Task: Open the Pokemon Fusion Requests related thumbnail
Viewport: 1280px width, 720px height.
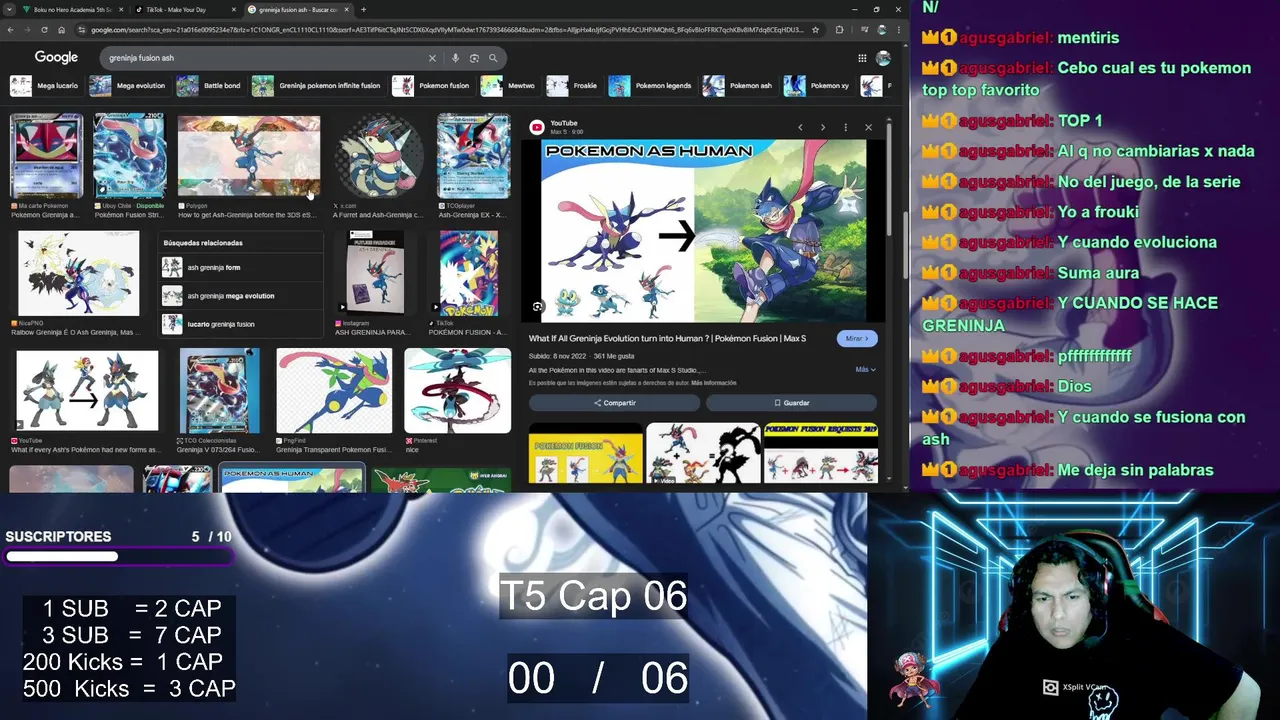Action: [821, 453]
